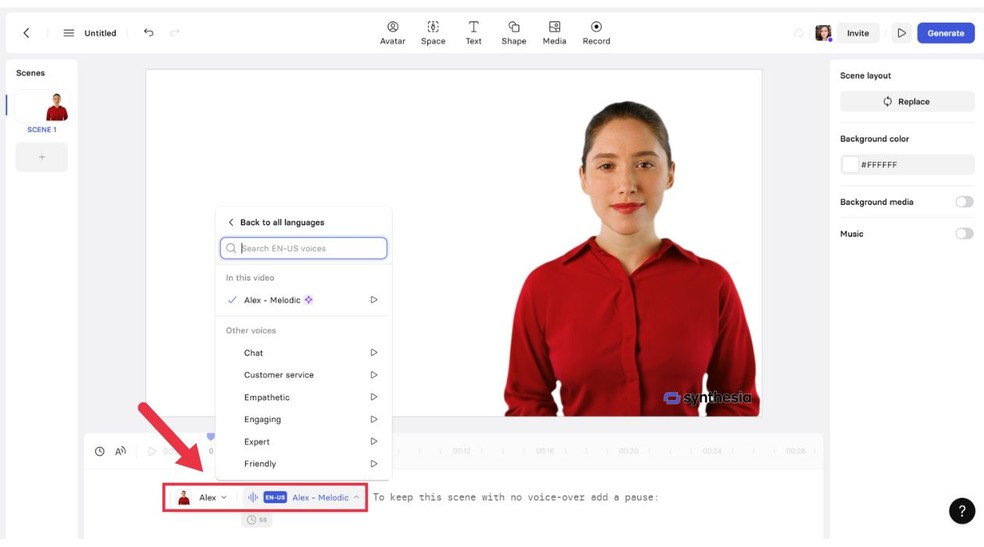
Task: Start the Record tool
Action: (x=596, y=32)
